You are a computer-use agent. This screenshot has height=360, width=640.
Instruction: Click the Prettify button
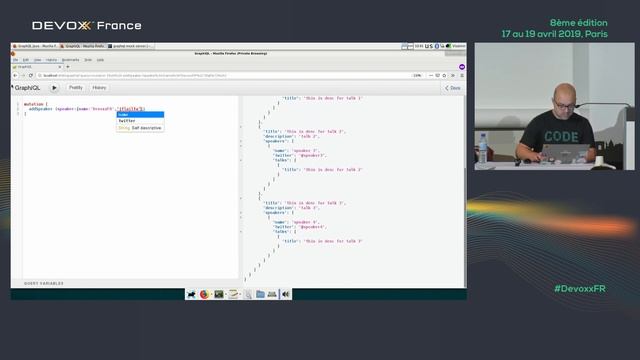coord(76,88)
